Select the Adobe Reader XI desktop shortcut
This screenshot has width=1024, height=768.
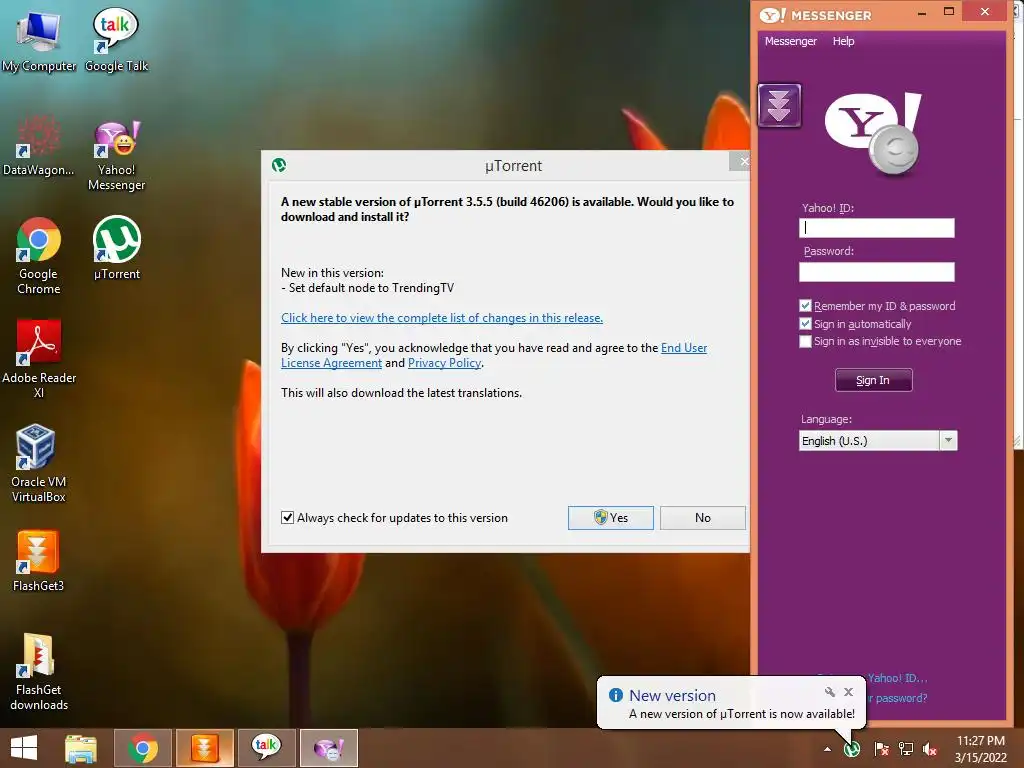pos(39,359)
